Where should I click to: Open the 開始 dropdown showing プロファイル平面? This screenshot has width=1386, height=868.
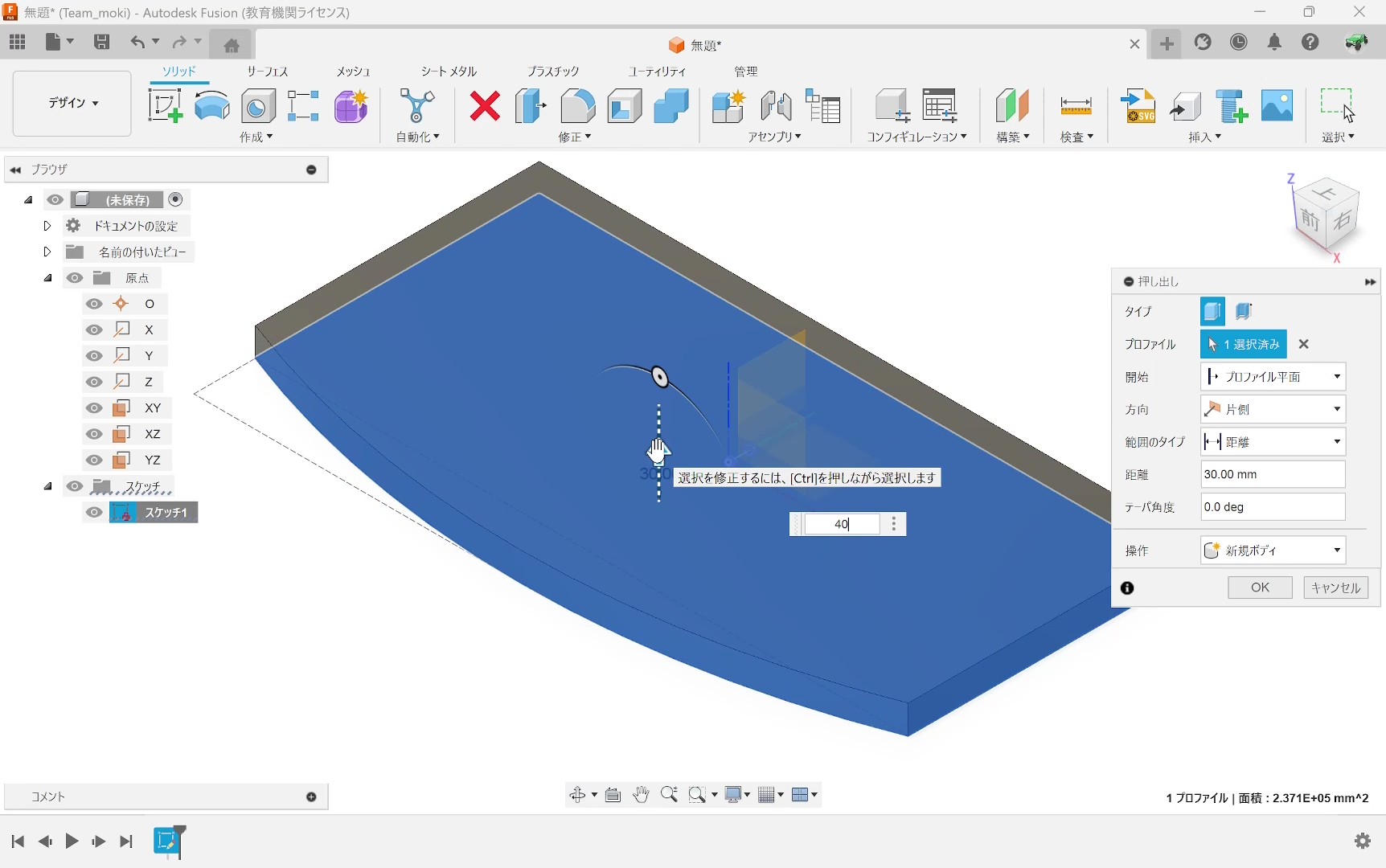(x=1273, y=377)
